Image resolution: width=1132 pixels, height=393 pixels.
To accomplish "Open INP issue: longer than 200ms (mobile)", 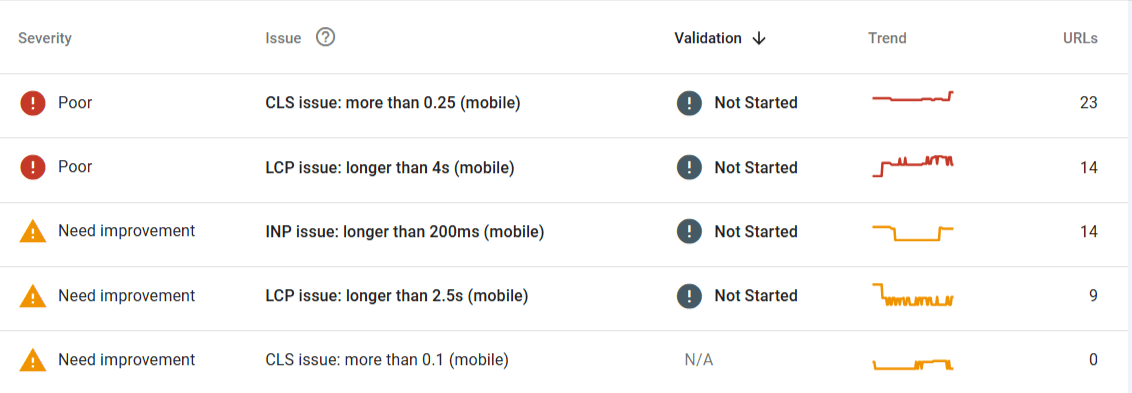I will 404,232.
